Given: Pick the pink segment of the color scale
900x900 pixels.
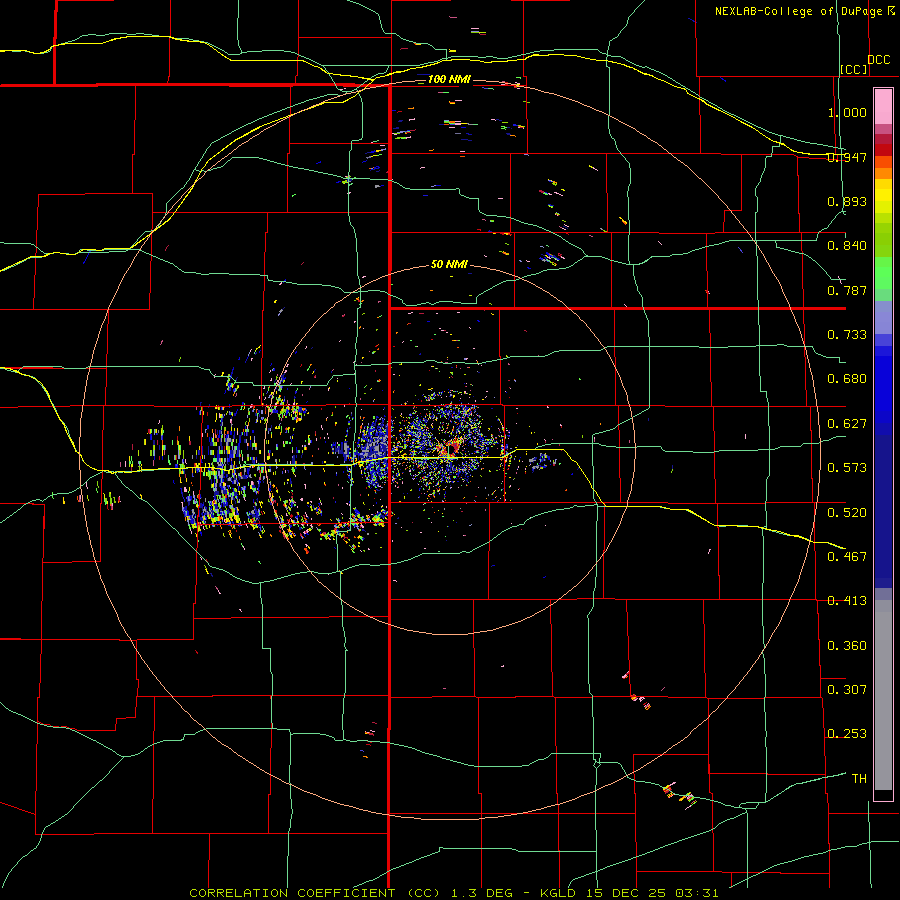Looking at the screenshot, I should click(x=883, y=107).
